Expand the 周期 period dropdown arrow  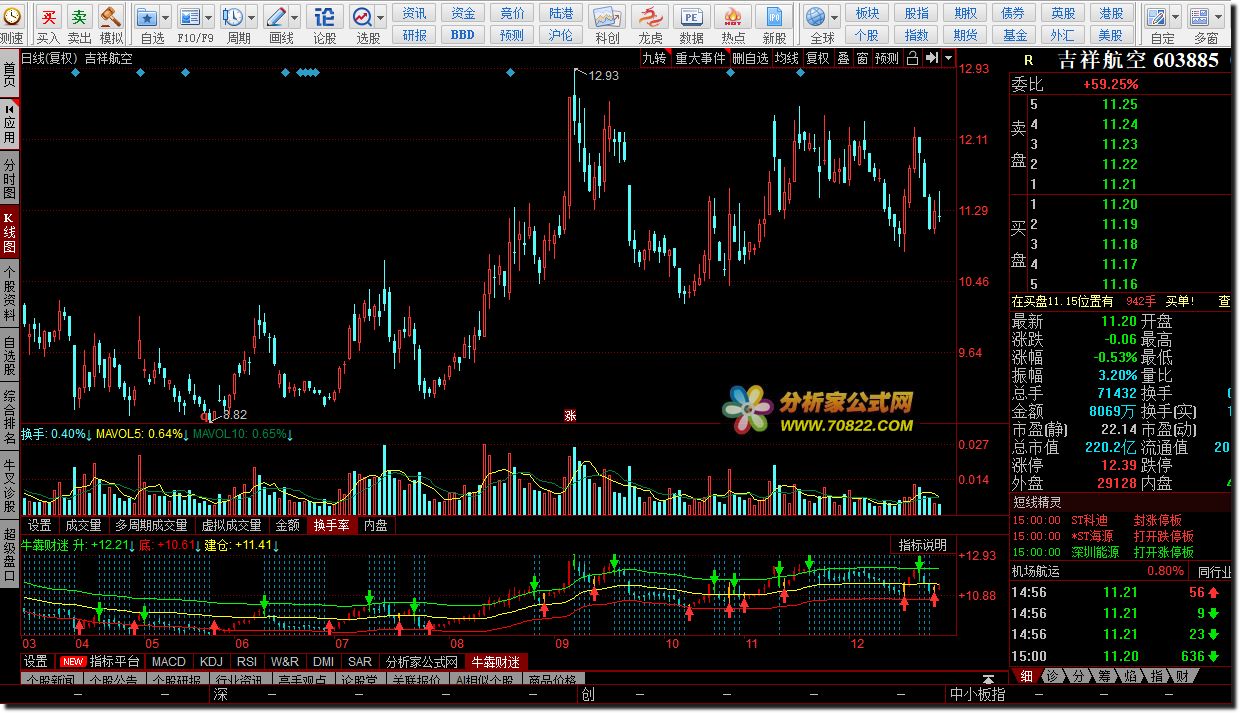[250, 17]
